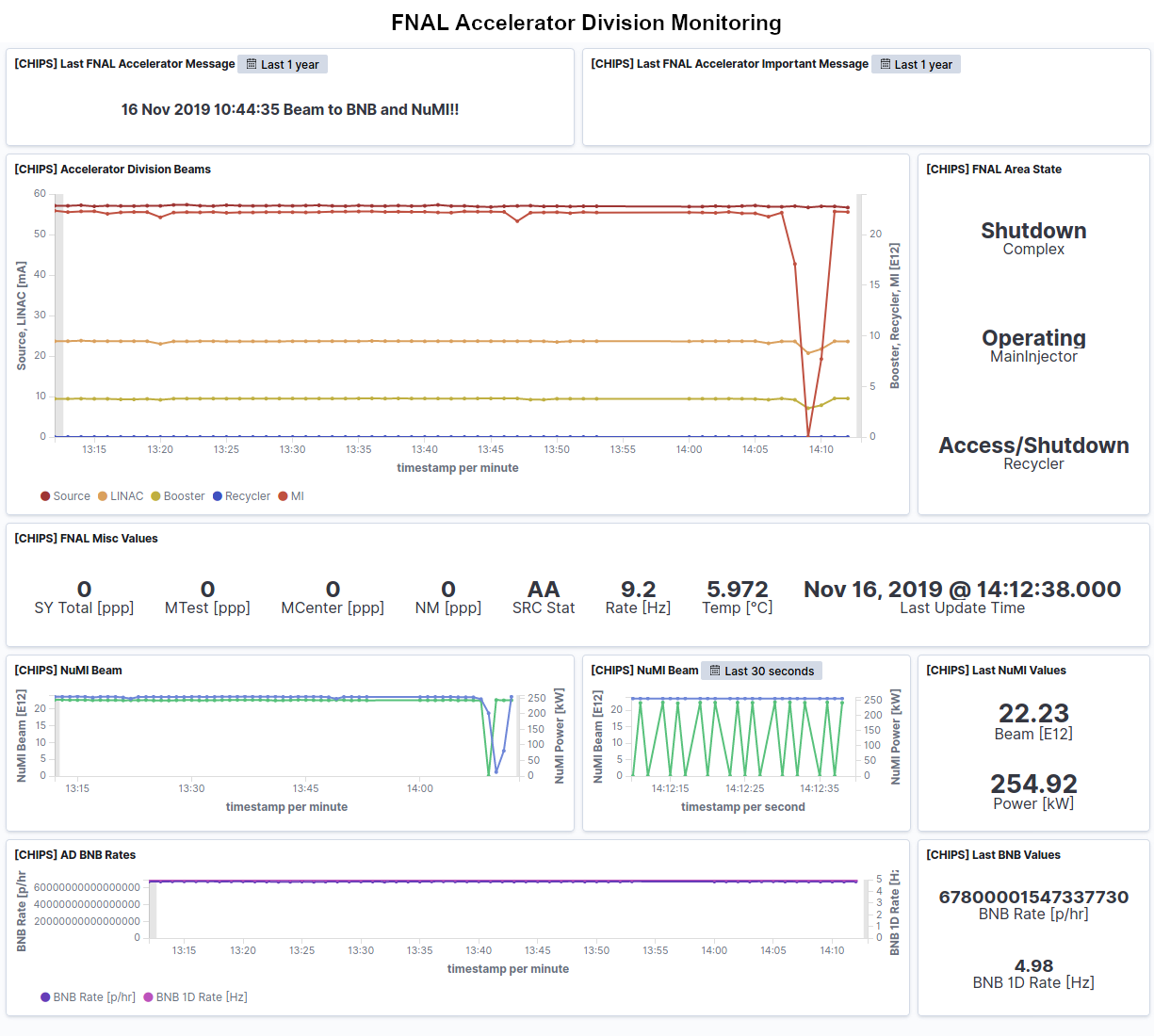Click the '[CHIPS] Accelerator Division Beams' panel title
1154x1036 pixels.
coord(113,170)
